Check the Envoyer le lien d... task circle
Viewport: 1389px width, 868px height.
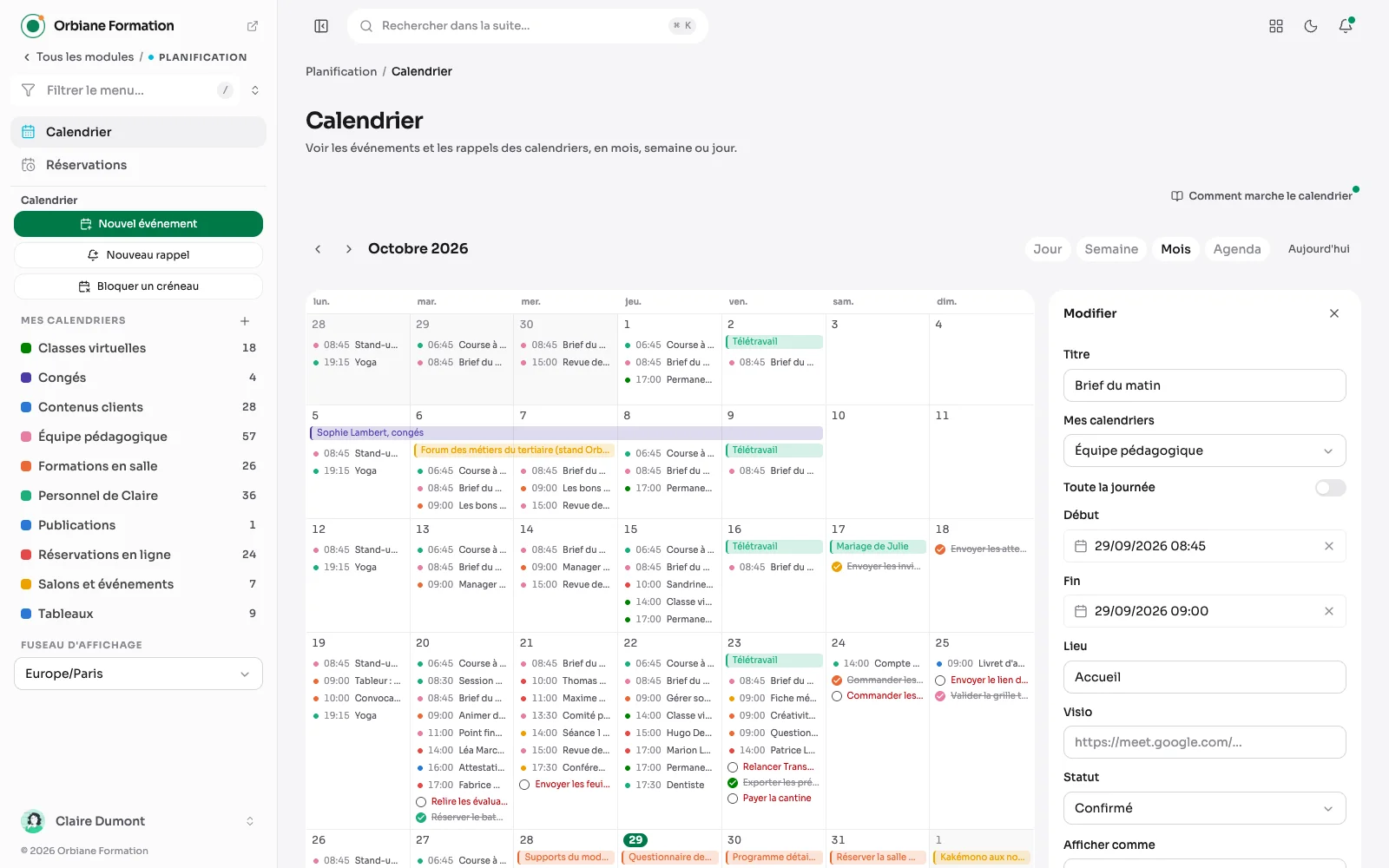click(940, 681)
